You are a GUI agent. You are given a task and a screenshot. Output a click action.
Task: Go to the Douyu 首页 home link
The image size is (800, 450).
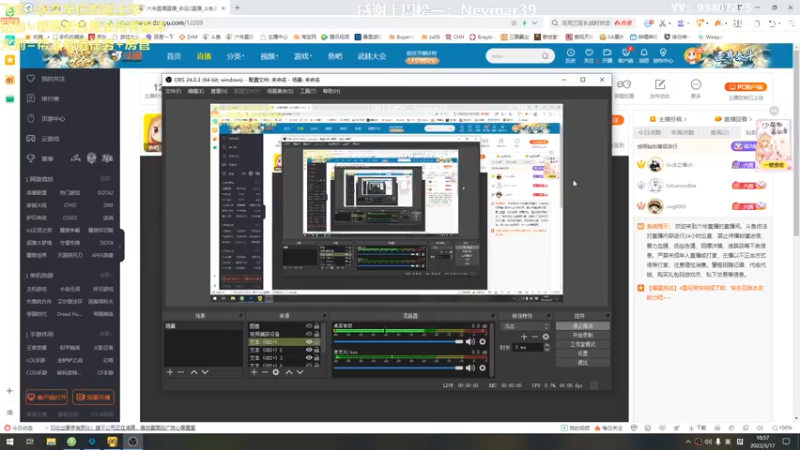(x=174, y=56)
